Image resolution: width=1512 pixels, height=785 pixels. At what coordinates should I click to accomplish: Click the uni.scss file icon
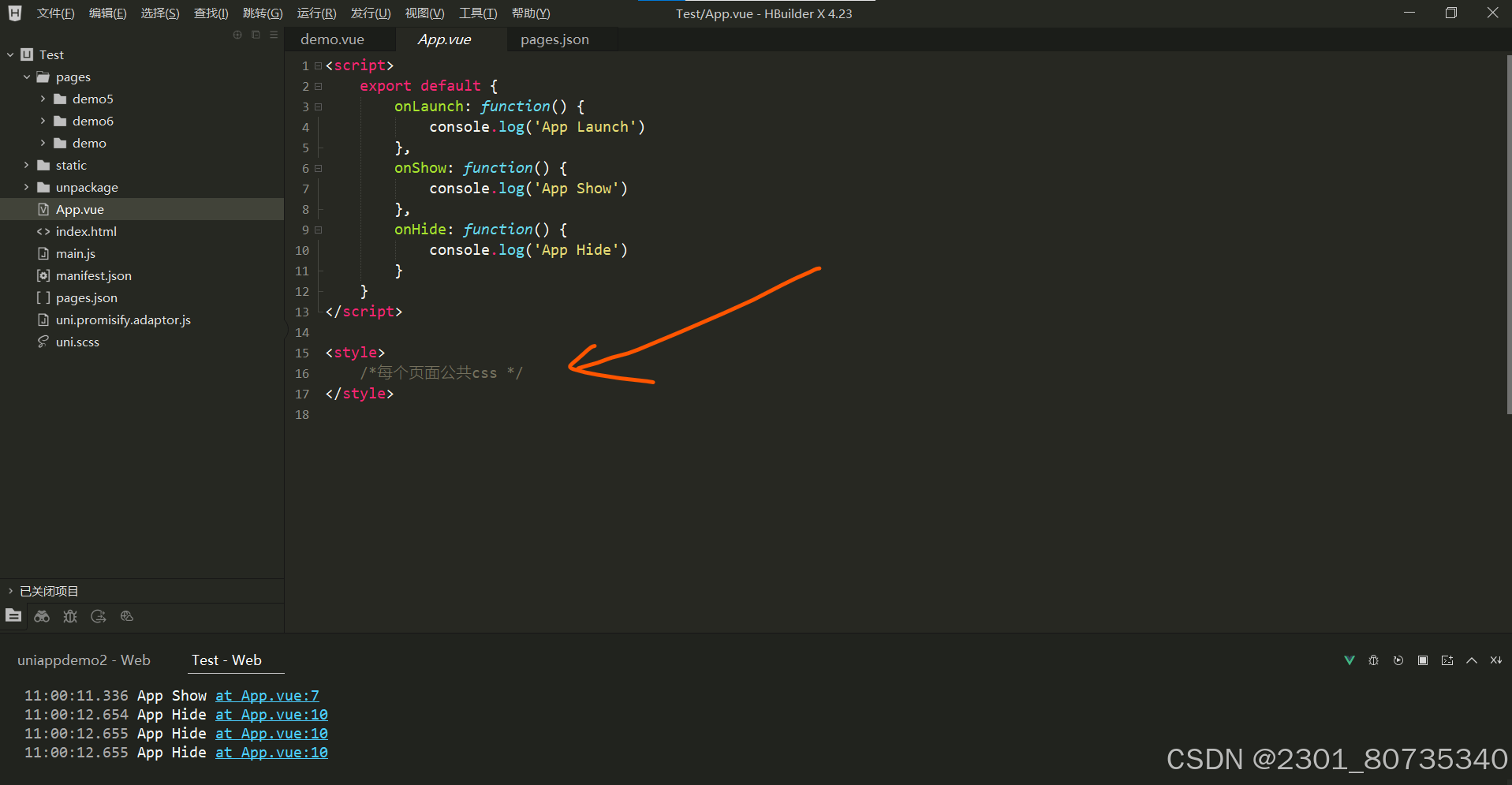point(43,342)
